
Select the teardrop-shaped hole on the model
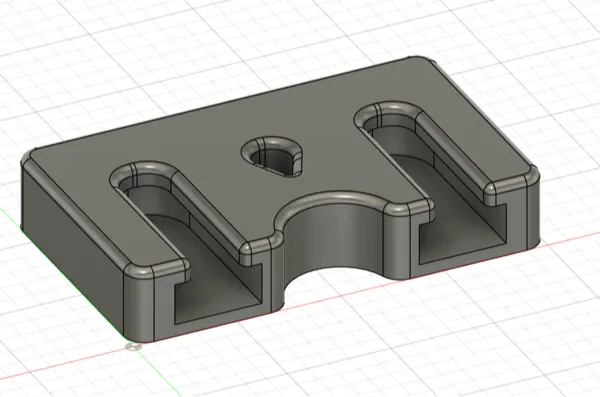271,157
